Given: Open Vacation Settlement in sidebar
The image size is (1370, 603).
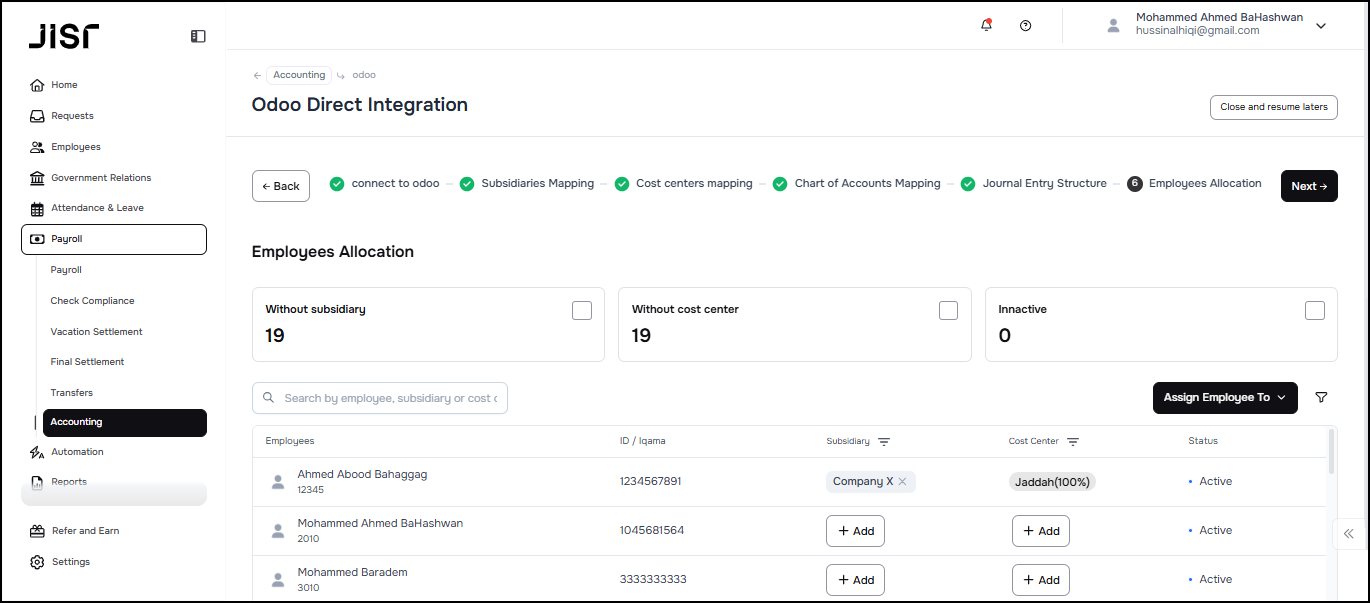Looking at the screenshot, I should pos(97,332).
